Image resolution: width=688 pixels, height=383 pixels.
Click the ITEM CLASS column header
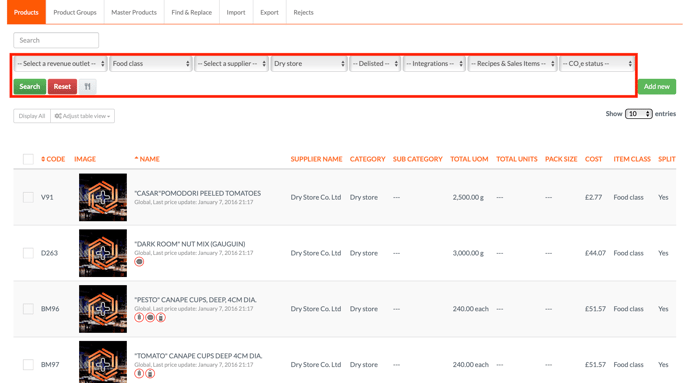[632, 159]
